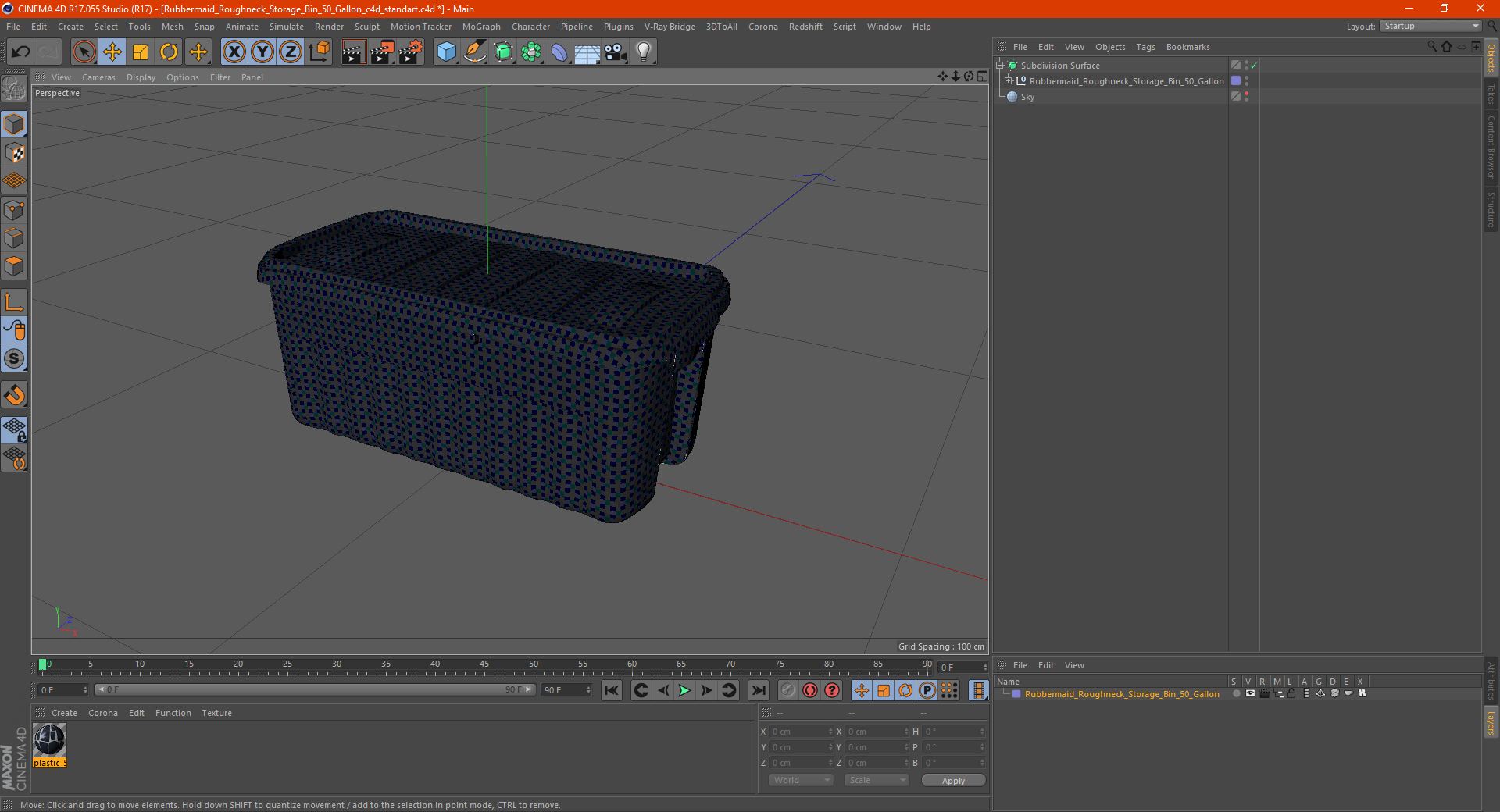
Task: Go to start of animation
Action: (612, 690)
